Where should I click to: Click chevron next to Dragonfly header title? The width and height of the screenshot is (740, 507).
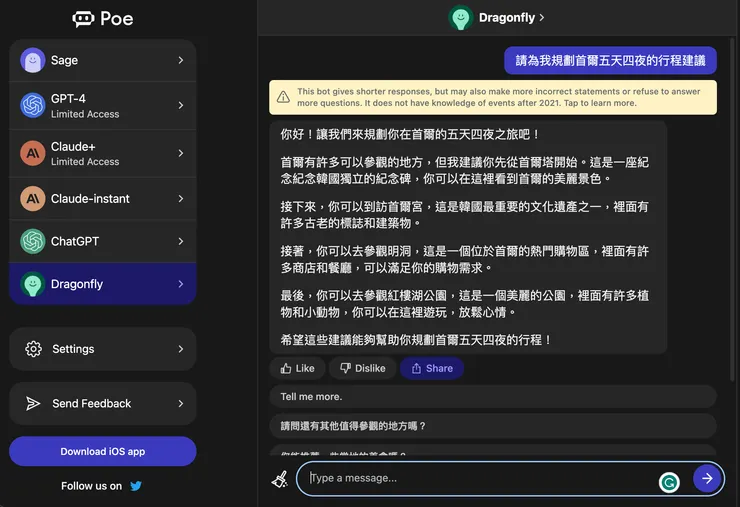click(542, 17)
